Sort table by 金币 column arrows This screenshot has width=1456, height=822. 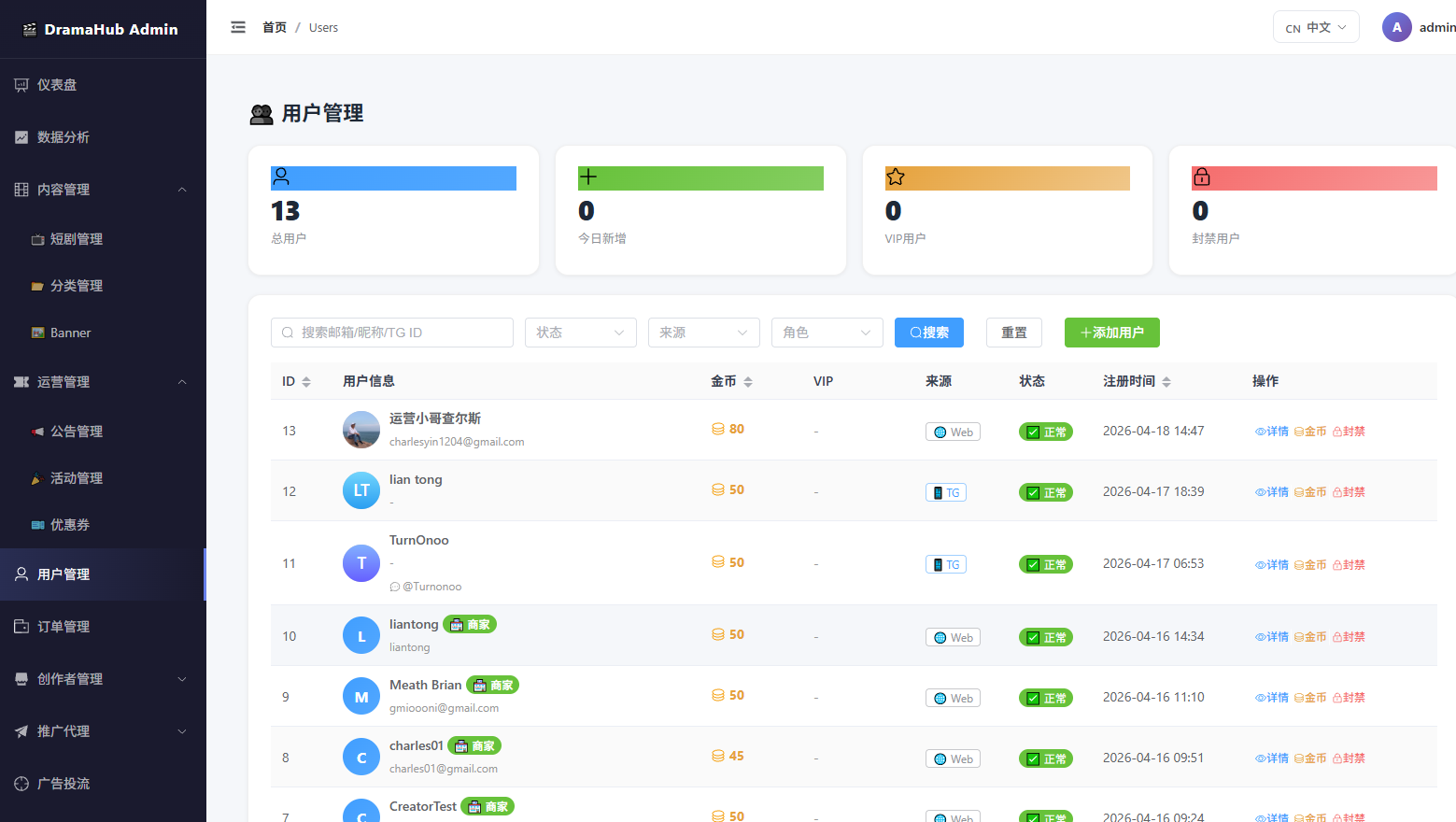click(x=748, y=381)
